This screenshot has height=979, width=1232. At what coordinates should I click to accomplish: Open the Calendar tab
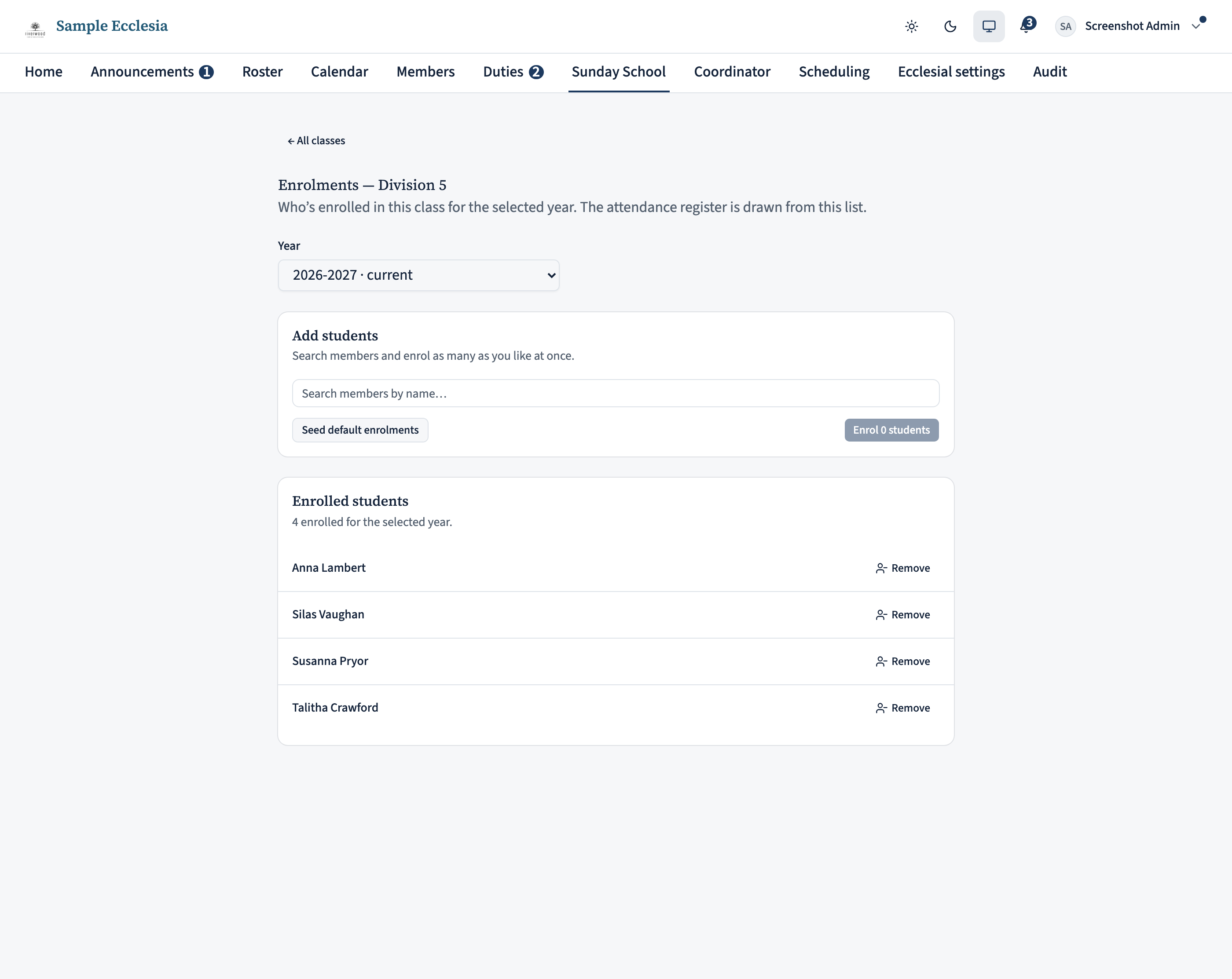(339, 72)
